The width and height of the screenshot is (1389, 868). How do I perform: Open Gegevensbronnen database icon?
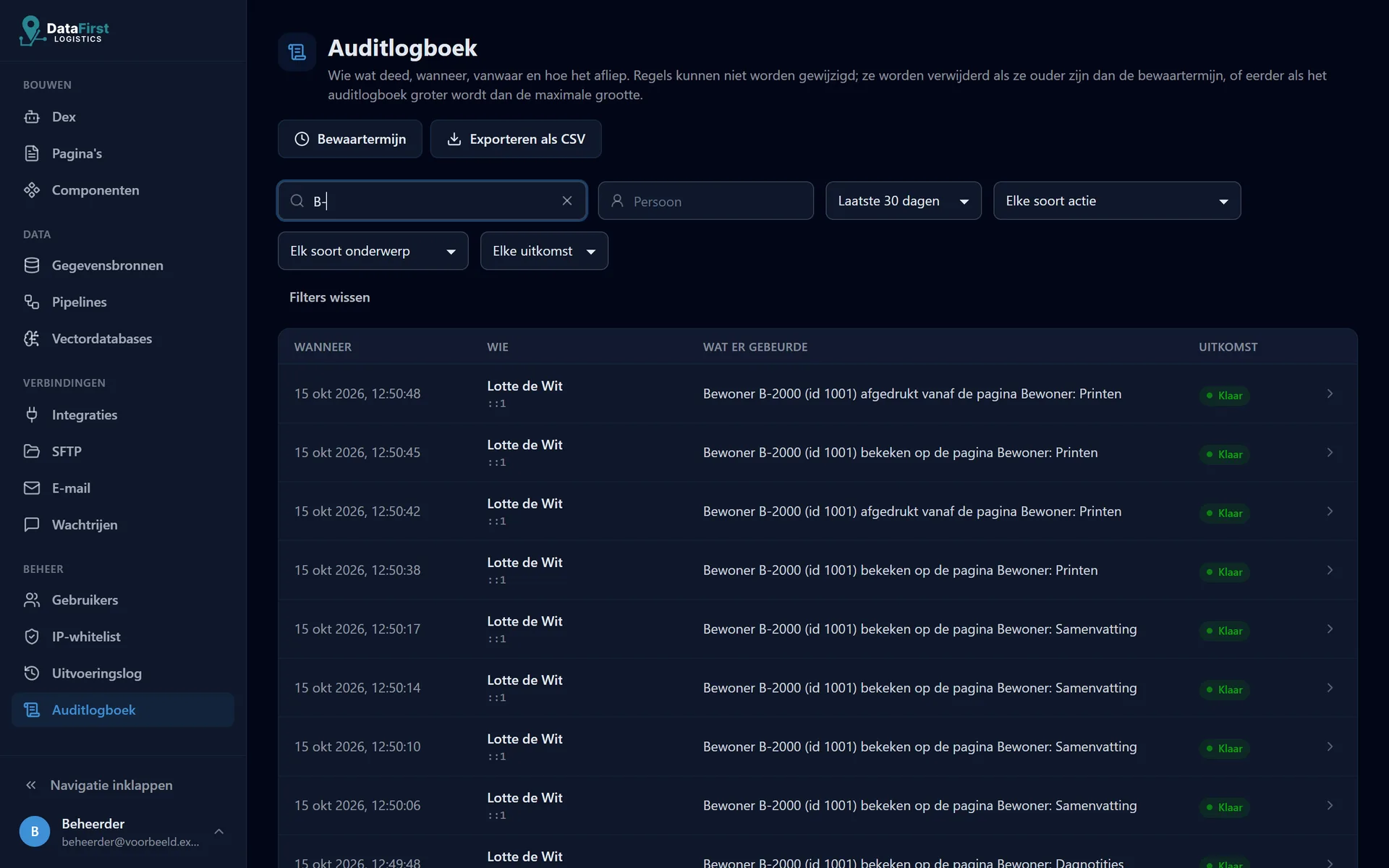[32, 265]
